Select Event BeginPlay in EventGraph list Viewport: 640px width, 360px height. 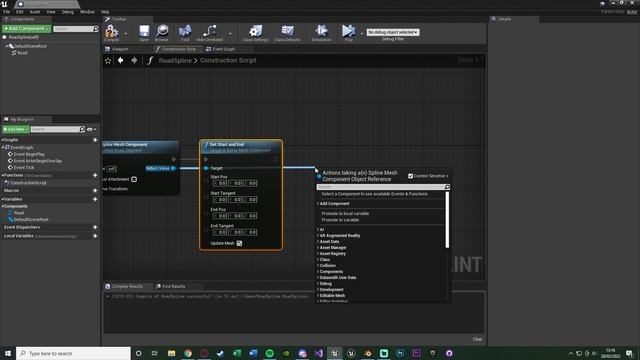(x=29, y=154)
